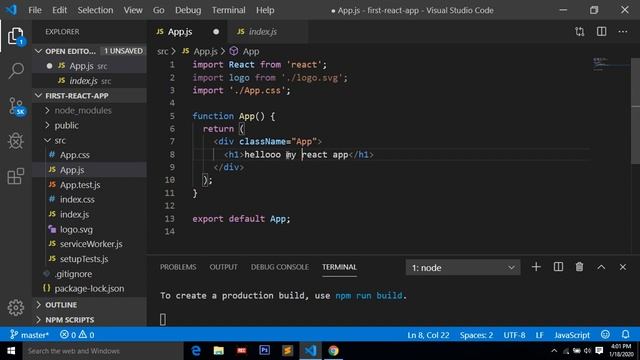Viewport: 640px width, 360px height.
Task: Open the Edit menu
Action: tap(59, 10)
